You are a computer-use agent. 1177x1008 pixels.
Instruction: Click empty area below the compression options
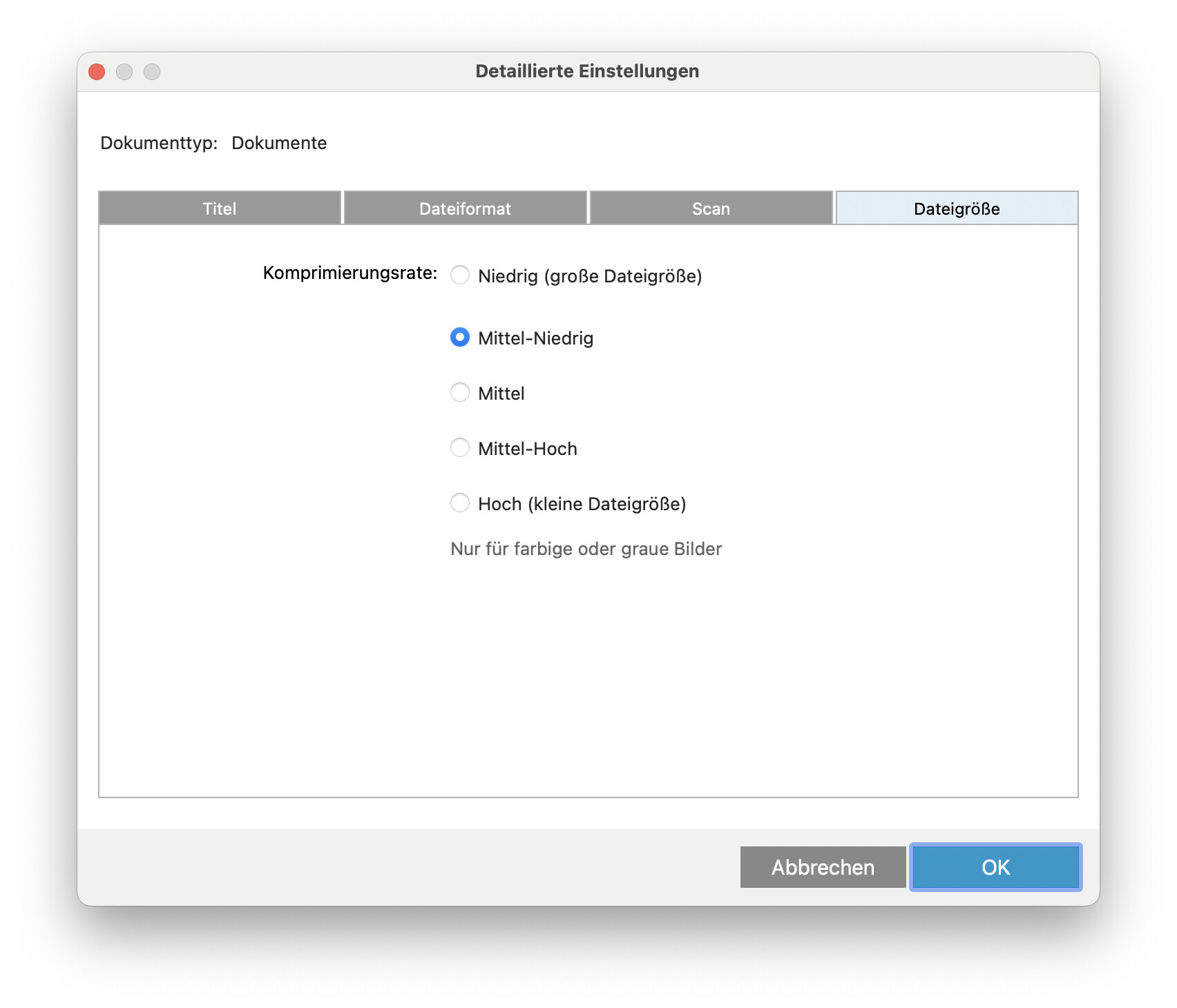587,677
